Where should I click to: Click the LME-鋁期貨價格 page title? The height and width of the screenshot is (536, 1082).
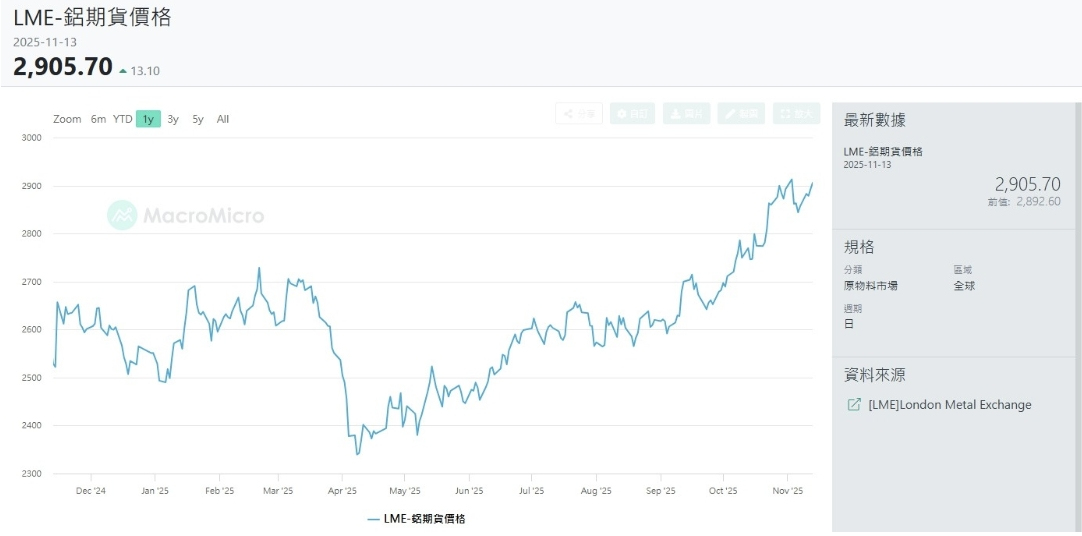point(92,18)
